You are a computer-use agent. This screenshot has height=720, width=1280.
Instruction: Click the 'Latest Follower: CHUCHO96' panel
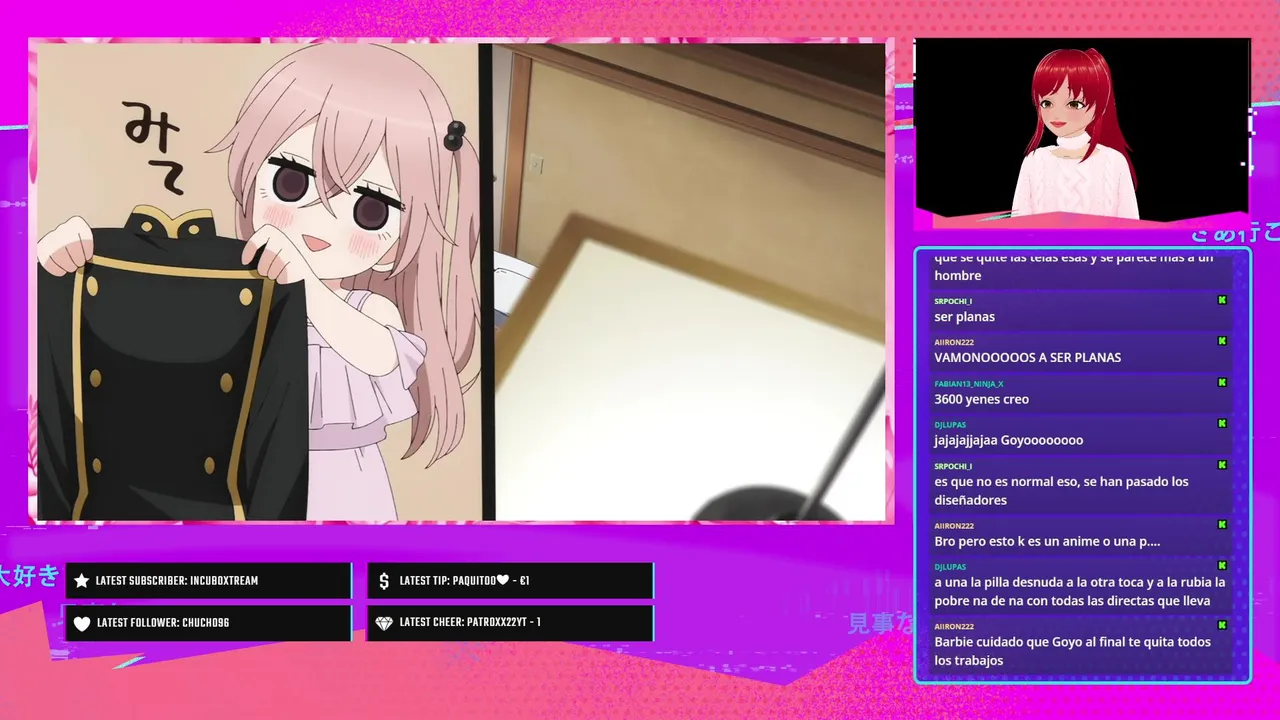coord(208,623)
